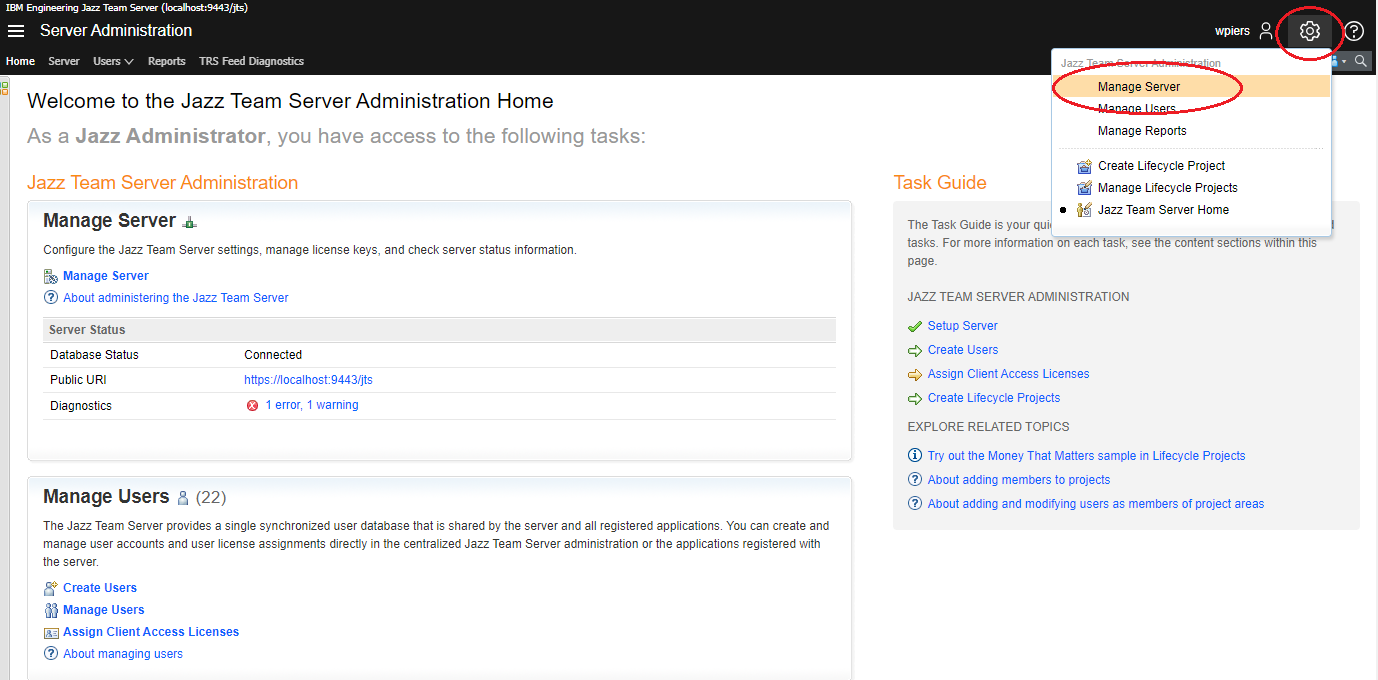The width and height of the screenshot is (1378, 680).
Task: Click Create Users in Task Guide
Action: tap(963, 350)
